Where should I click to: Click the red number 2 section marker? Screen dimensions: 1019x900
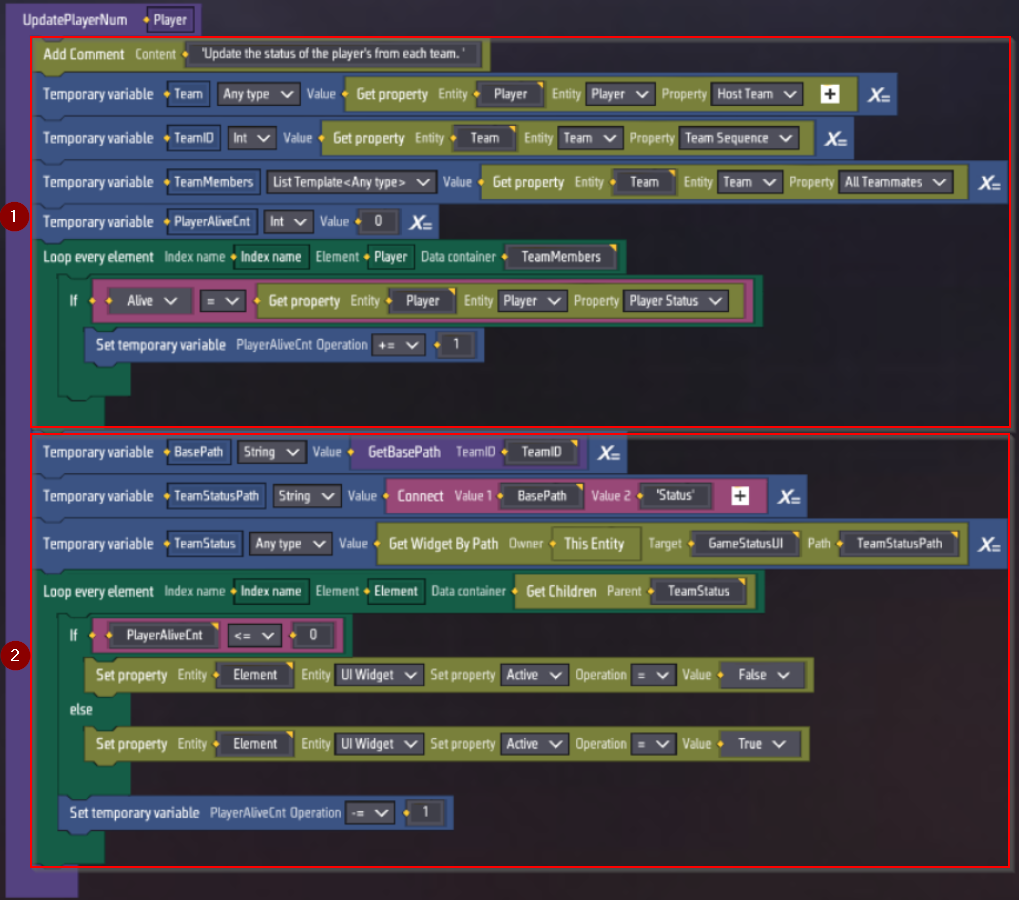pyautogui.click(x=14, y=655)
